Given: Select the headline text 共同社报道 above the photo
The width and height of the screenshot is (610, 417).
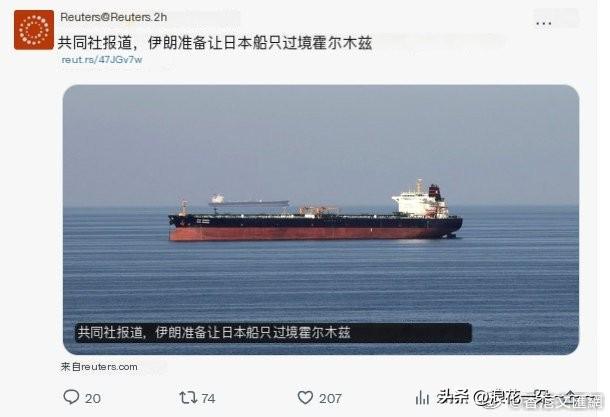Looking at the screenshot, I should [x=95, y=43].
